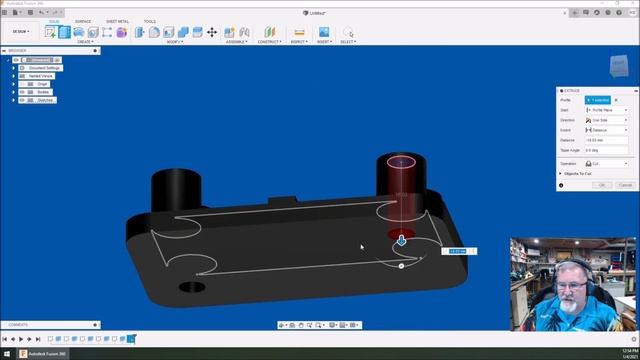Image resolution: width=640 pixels, height=360 pixels.
Task: Click OK in the Extrude dialog
Action: 602,185
